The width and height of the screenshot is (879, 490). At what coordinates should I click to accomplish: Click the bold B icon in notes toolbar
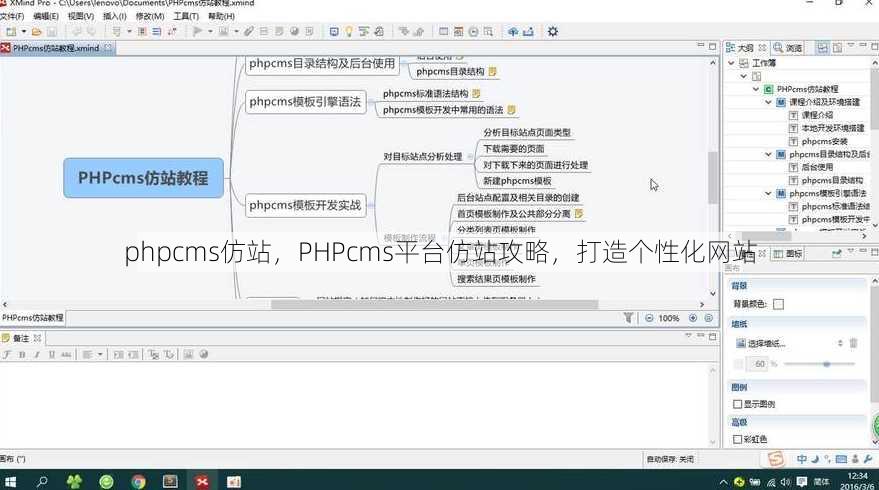coord(22,354)
